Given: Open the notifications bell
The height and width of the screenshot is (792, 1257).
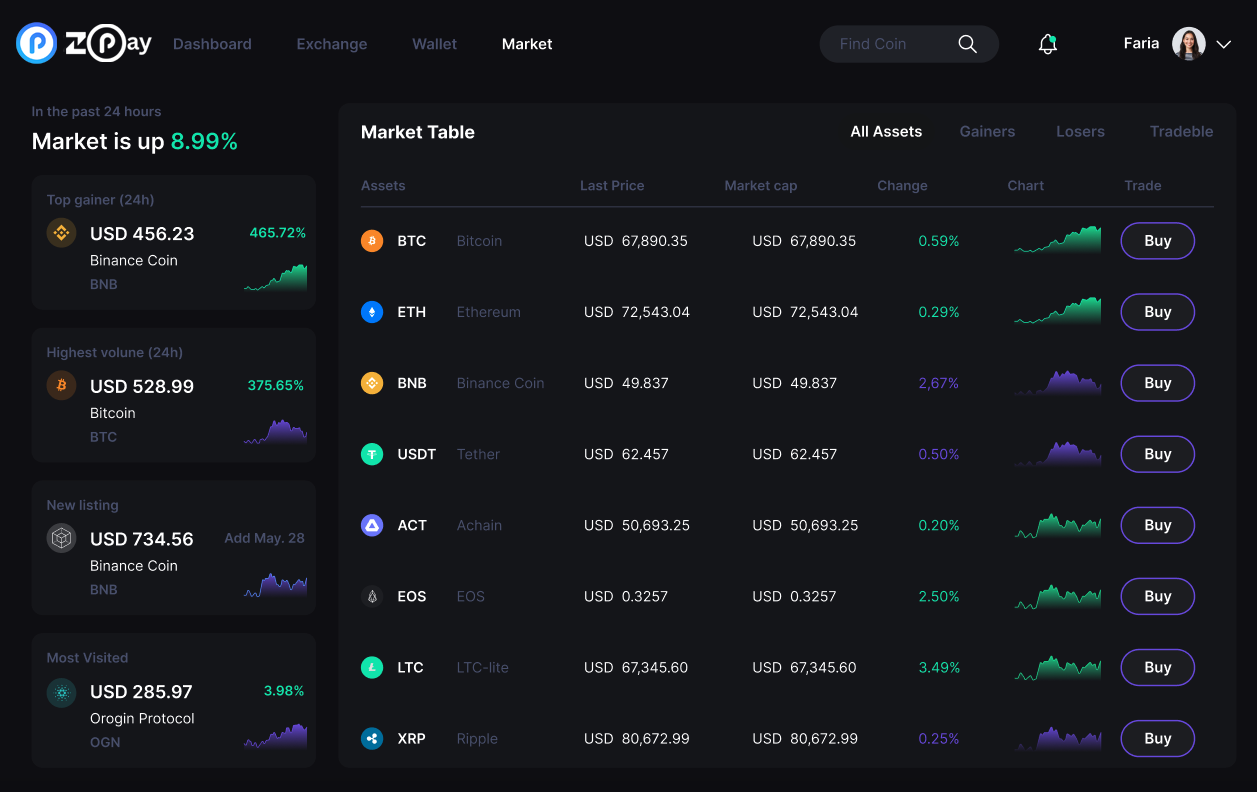Looking at the screenshot, I should pos(1047,44).
